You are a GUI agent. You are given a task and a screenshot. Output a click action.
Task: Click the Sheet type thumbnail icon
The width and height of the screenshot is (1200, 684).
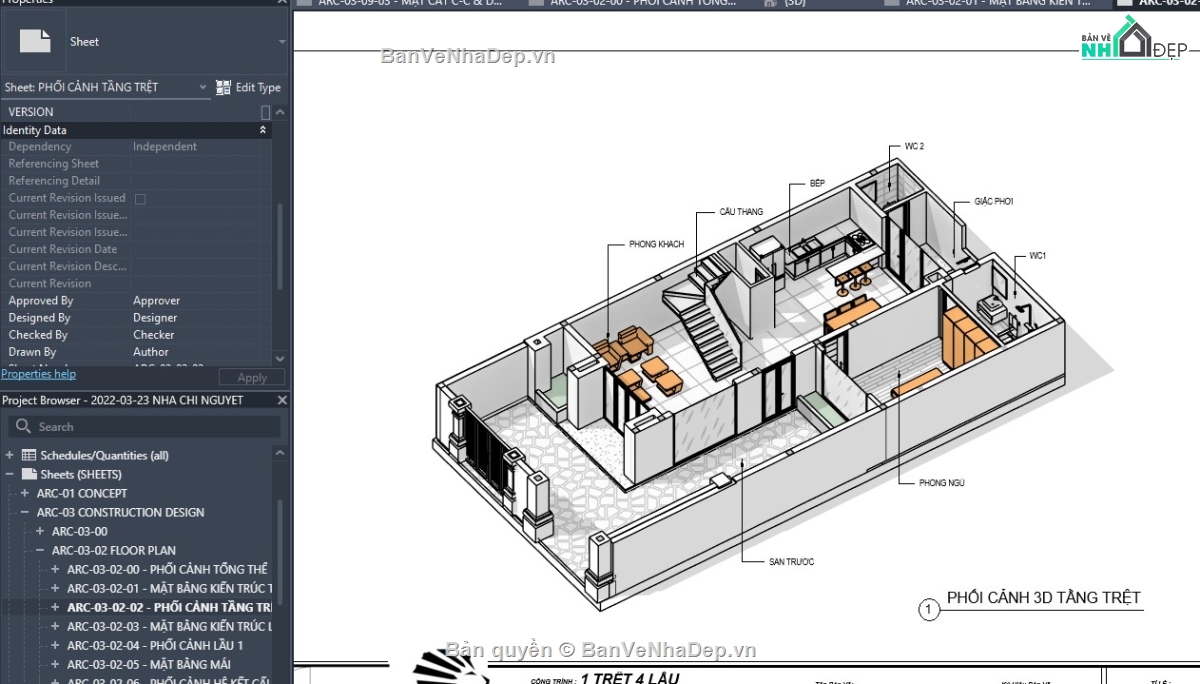coord(36,41)
